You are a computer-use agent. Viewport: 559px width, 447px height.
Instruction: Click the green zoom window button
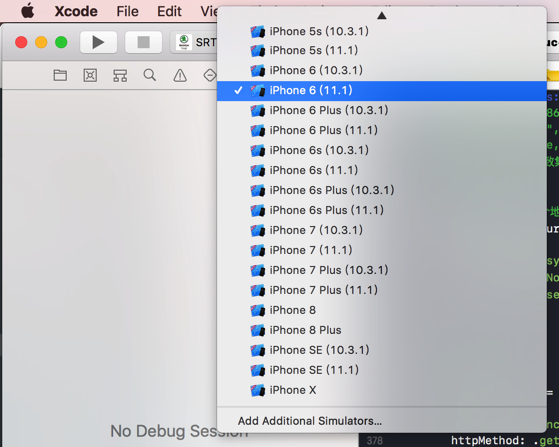click(61, 42)
